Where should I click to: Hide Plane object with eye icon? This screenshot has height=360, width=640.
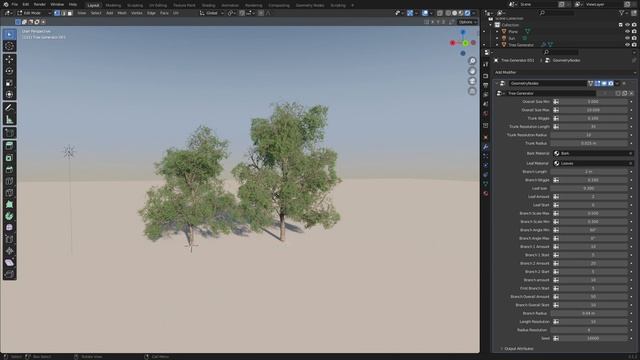tap(627, 31)
